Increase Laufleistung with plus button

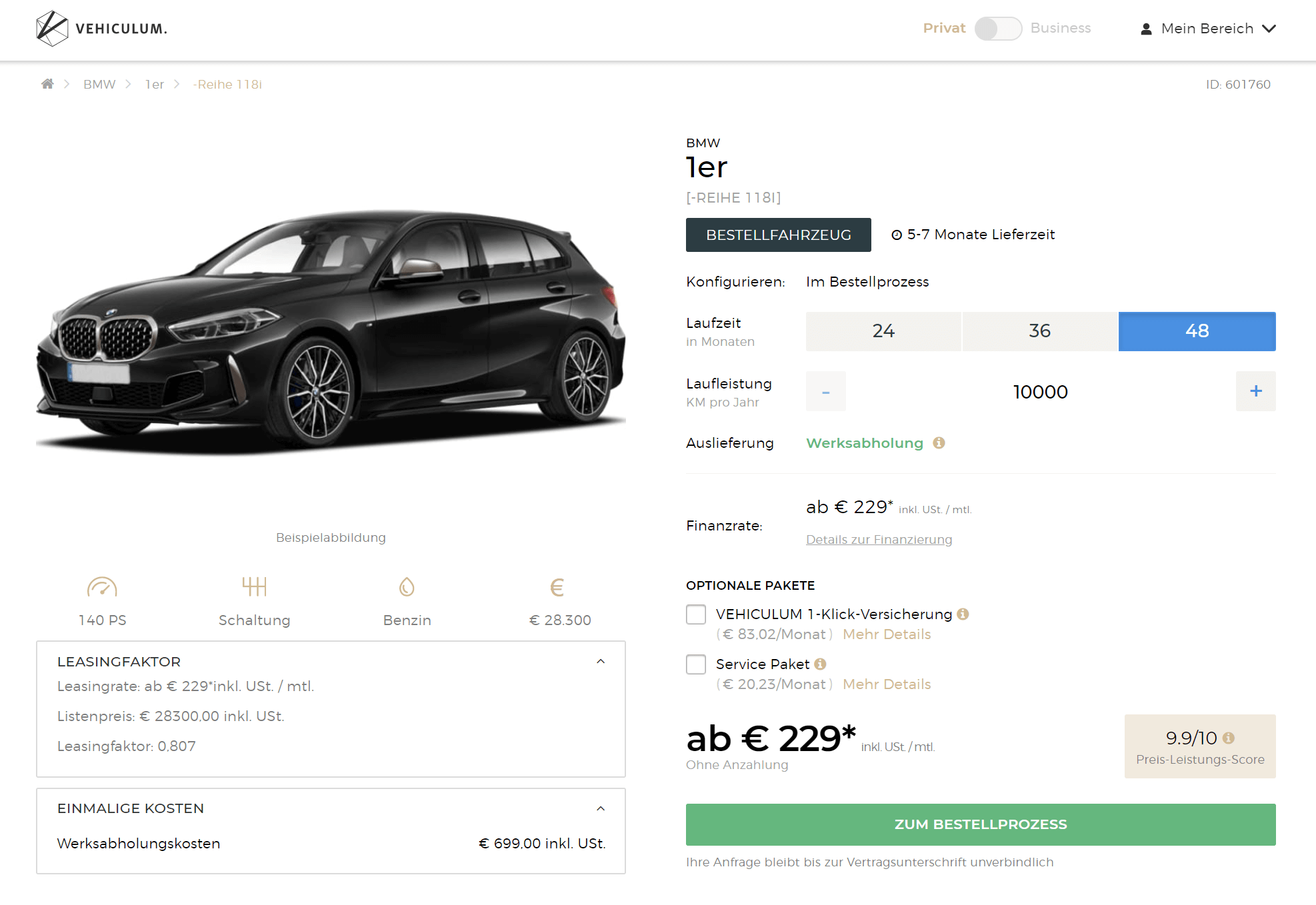(x=1255, y=391)
